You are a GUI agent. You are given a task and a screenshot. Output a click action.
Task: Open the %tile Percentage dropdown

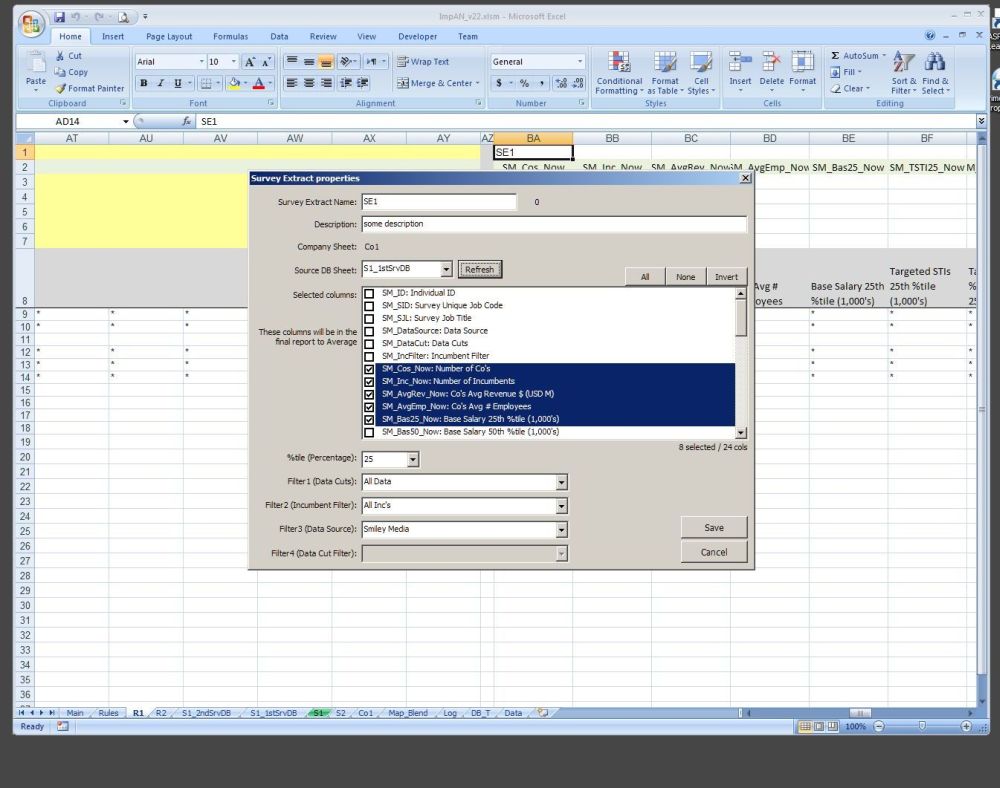pyautogui.click(x=413, y=460)
